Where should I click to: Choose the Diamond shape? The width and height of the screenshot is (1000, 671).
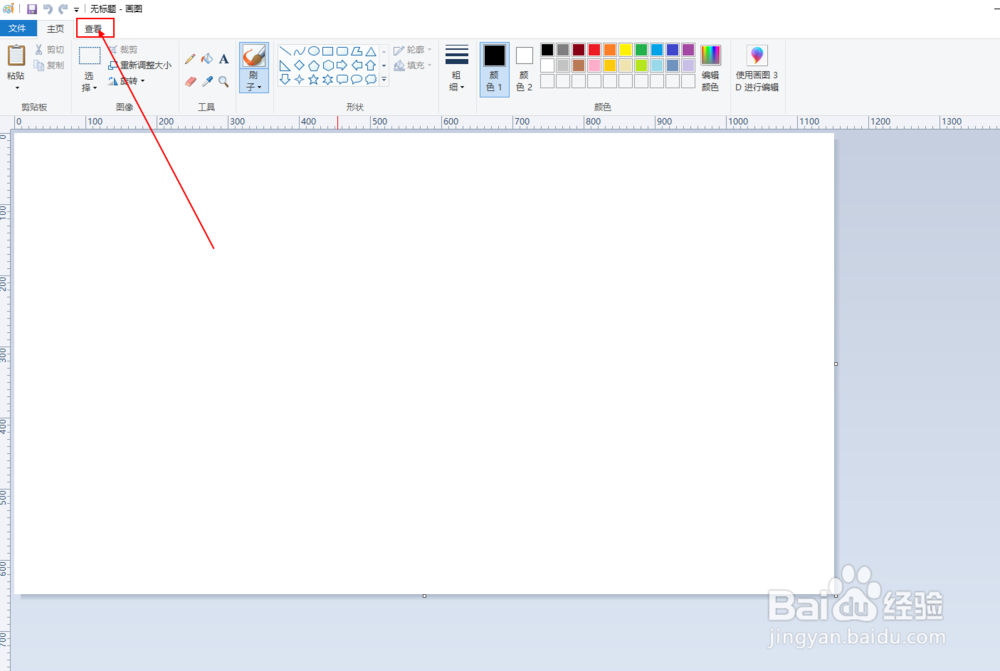(299, 65)
